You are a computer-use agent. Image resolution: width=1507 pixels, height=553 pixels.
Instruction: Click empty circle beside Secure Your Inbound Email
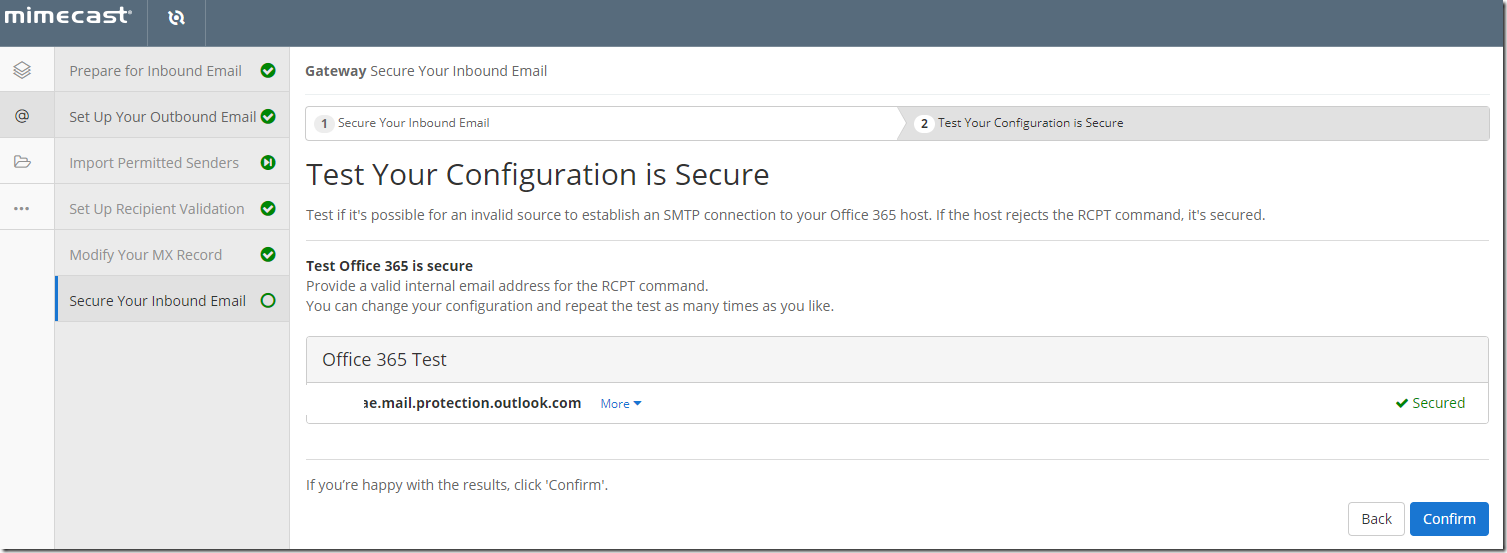click(x=268, y=301)
